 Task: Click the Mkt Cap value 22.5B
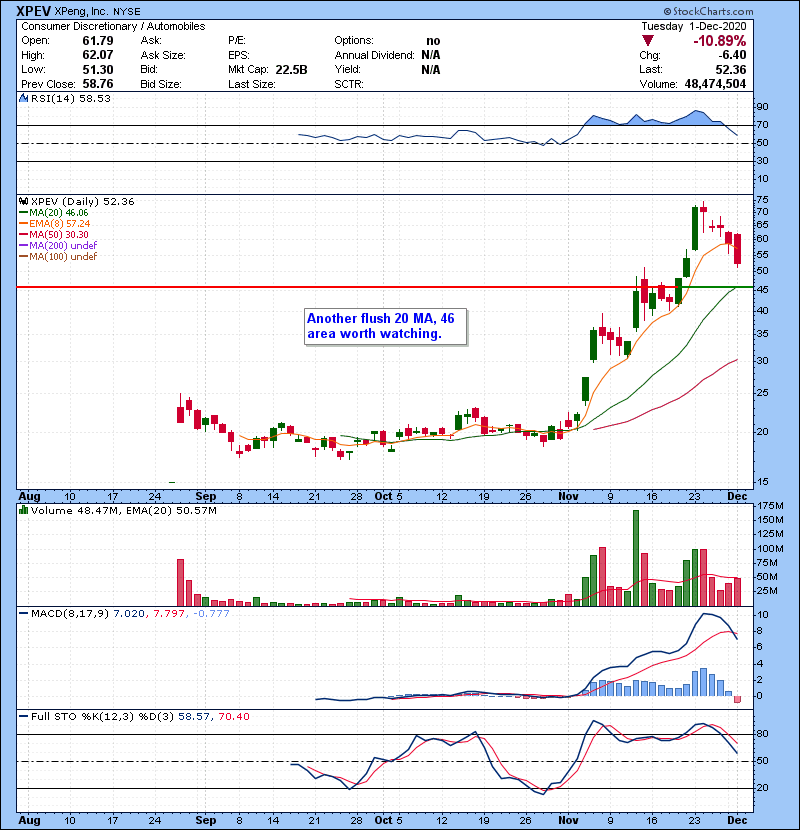pyautogui.click(x=291, y=70)
